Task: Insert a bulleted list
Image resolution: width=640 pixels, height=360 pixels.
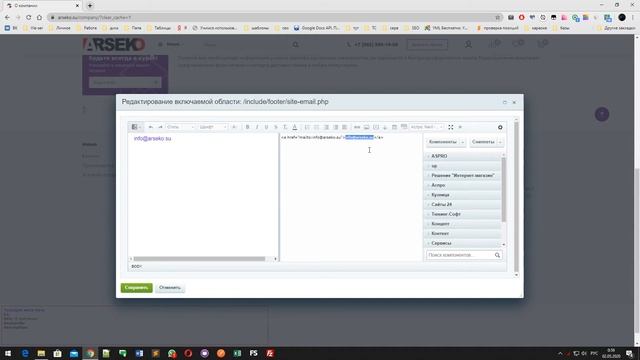Action: 316,127
